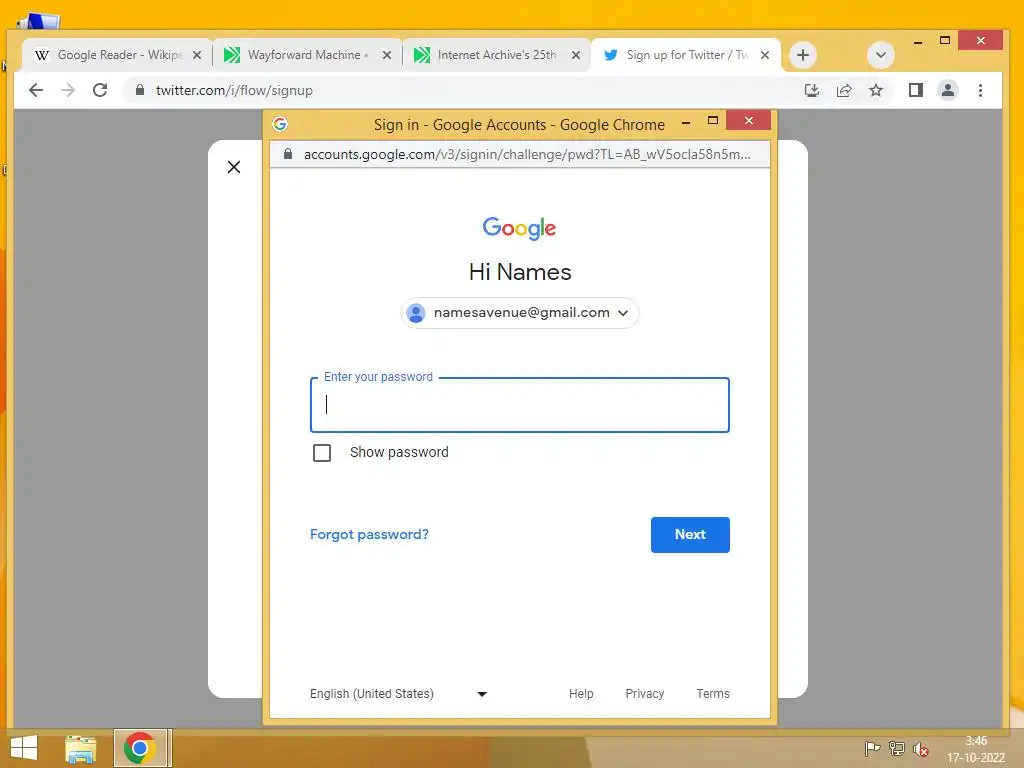
Task: Minimize the Google sign-in popup
Action: click(686, 122)
